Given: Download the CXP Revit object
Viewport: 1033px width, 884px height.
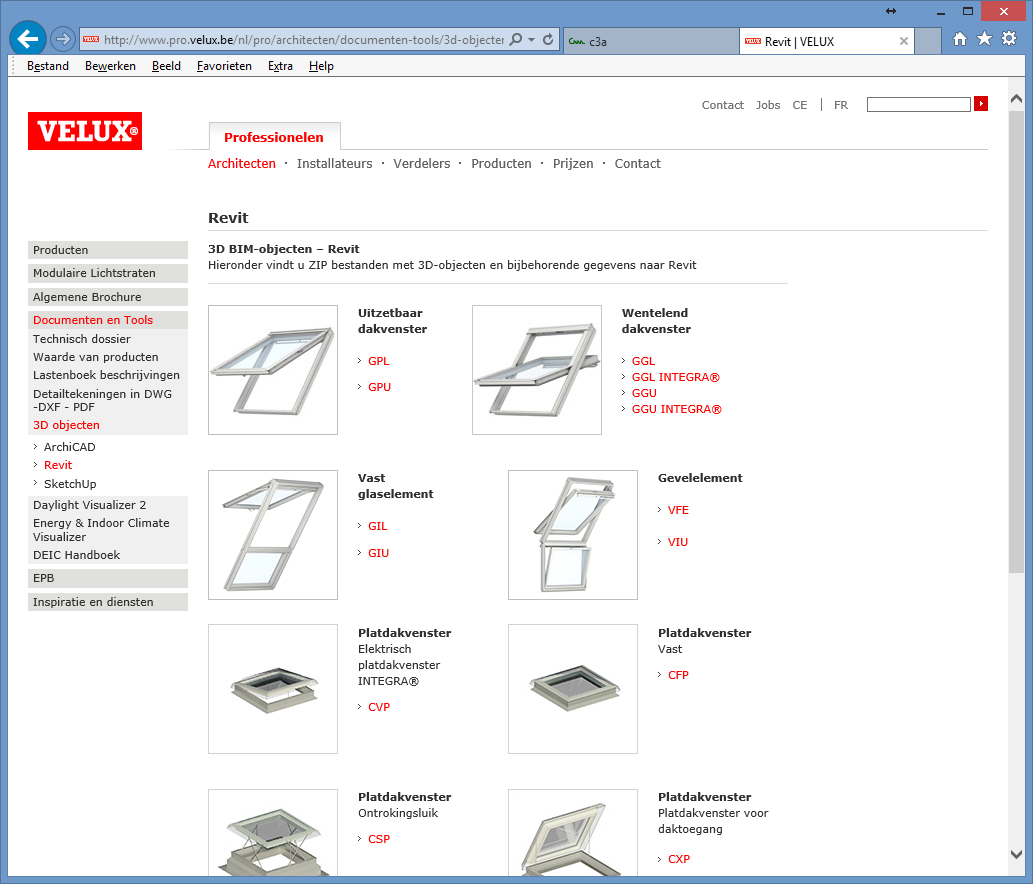Looking at the screenshot, I should pos(679,859).
